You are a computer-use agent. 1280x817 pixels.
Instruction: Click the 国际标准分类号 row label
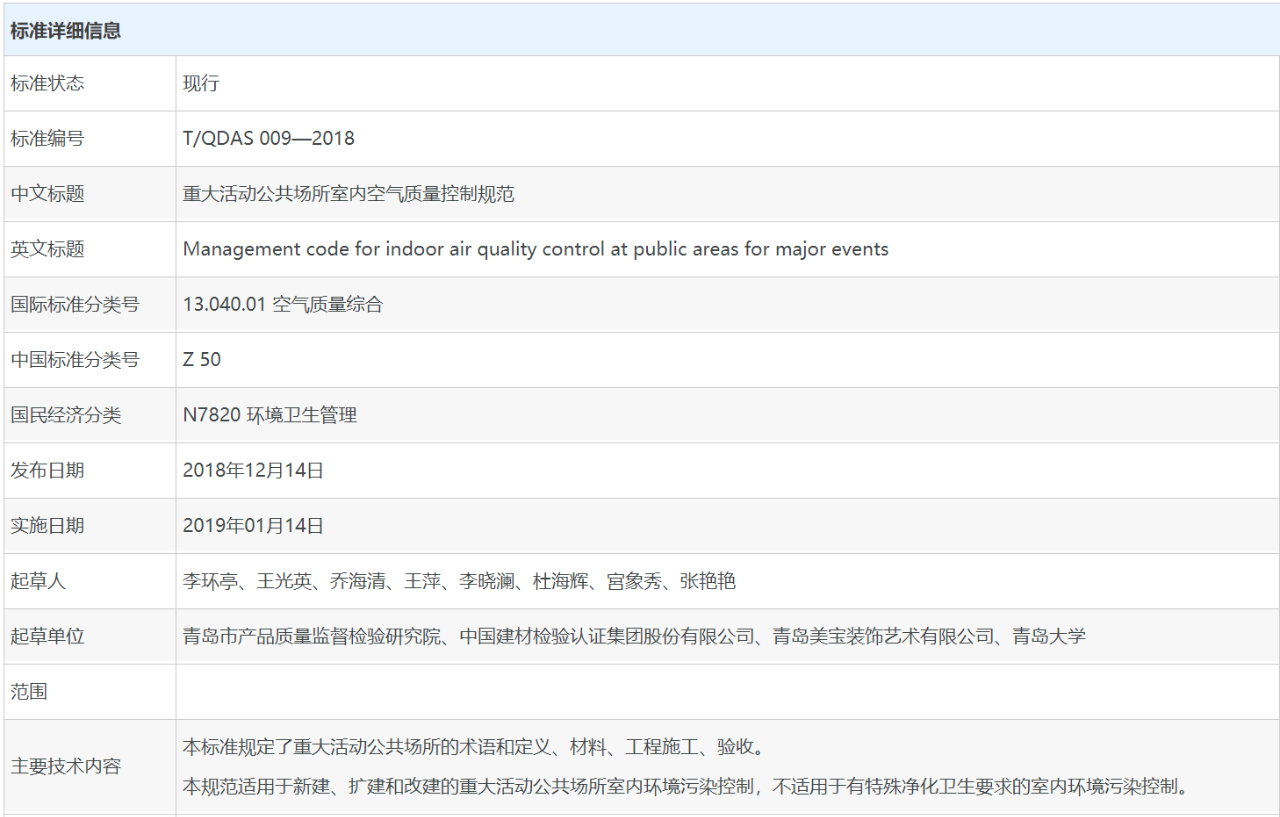(x=75, y=305)
